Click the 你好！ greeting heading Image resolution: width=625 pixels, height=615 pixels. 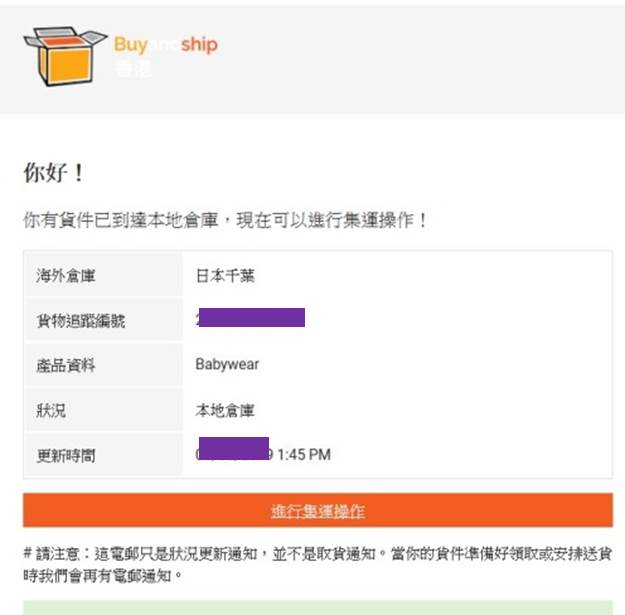[54, 173]
